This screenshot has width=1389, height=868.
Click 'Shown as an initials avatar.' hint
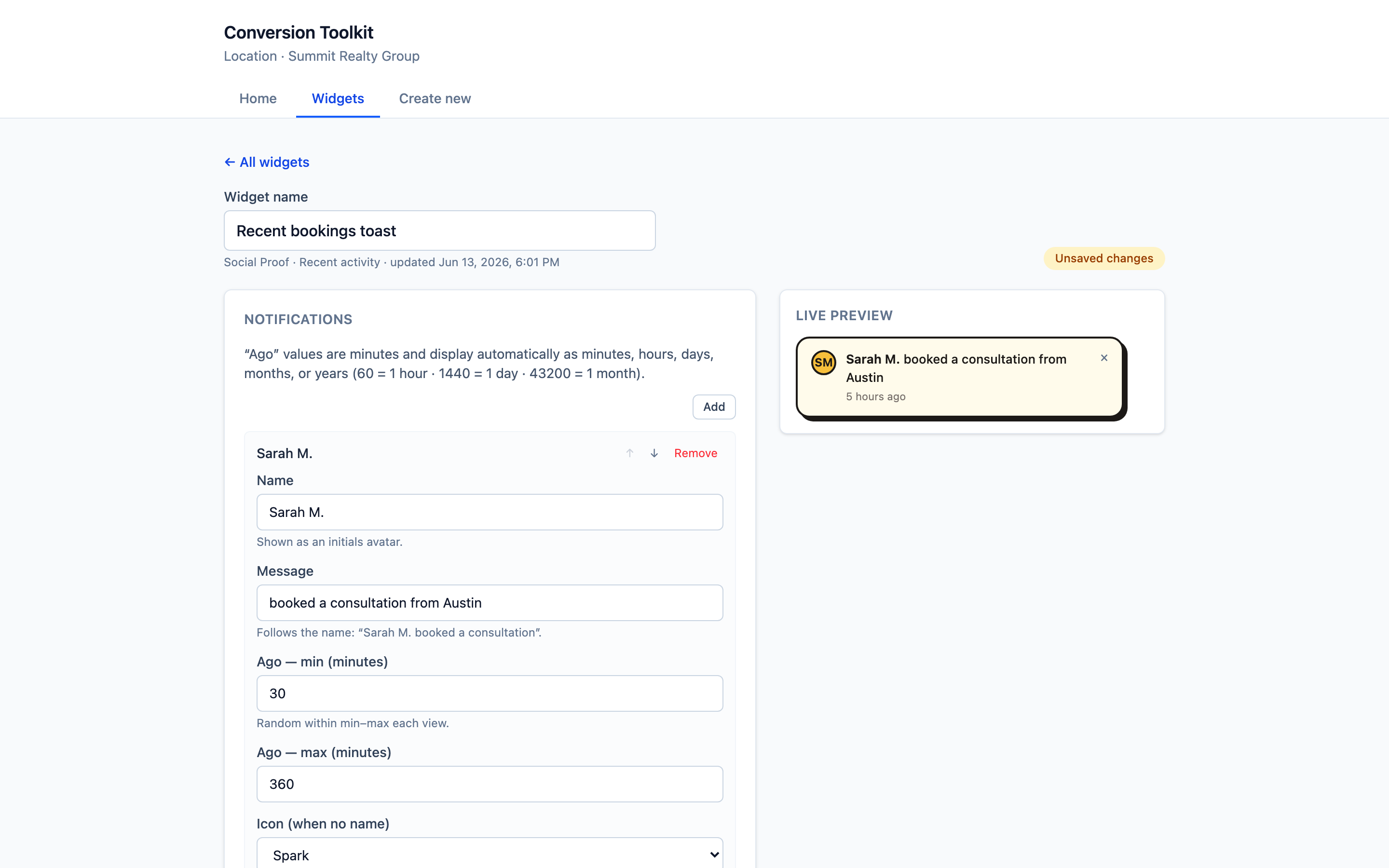point(329,542)
